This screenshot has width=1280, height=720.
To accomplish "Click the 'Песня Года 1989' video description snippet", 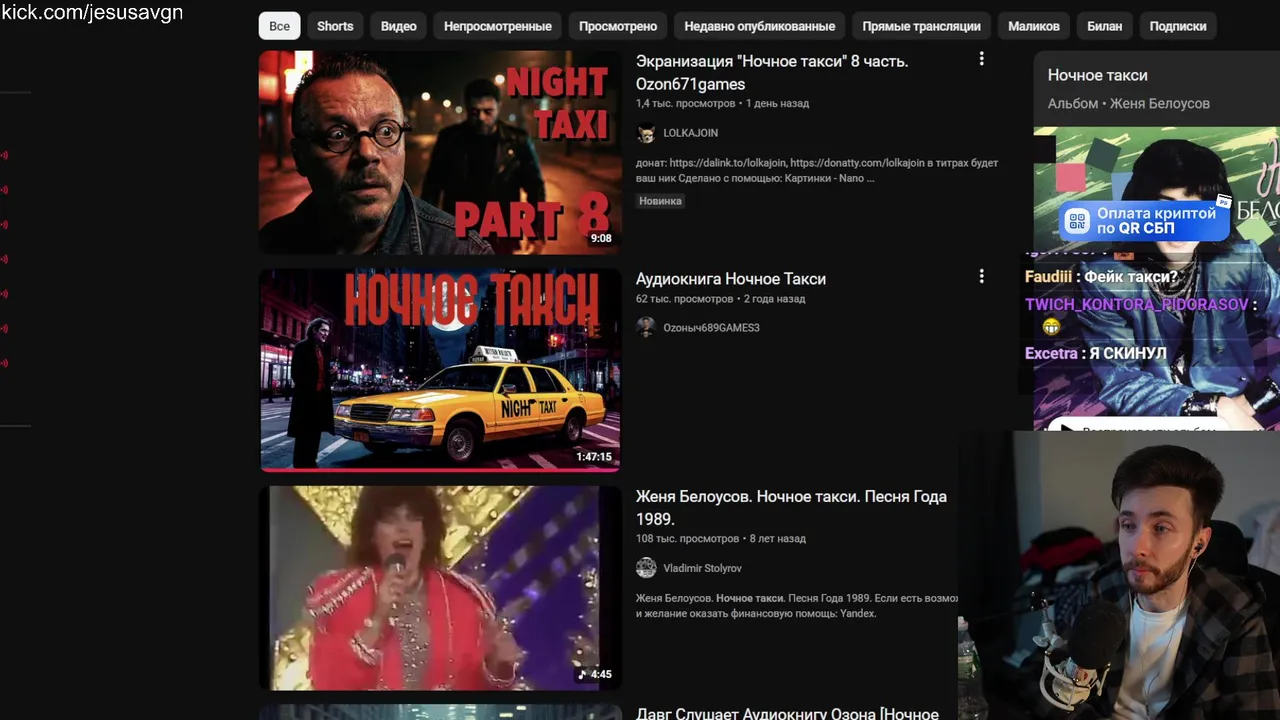I will click(797, 606).
